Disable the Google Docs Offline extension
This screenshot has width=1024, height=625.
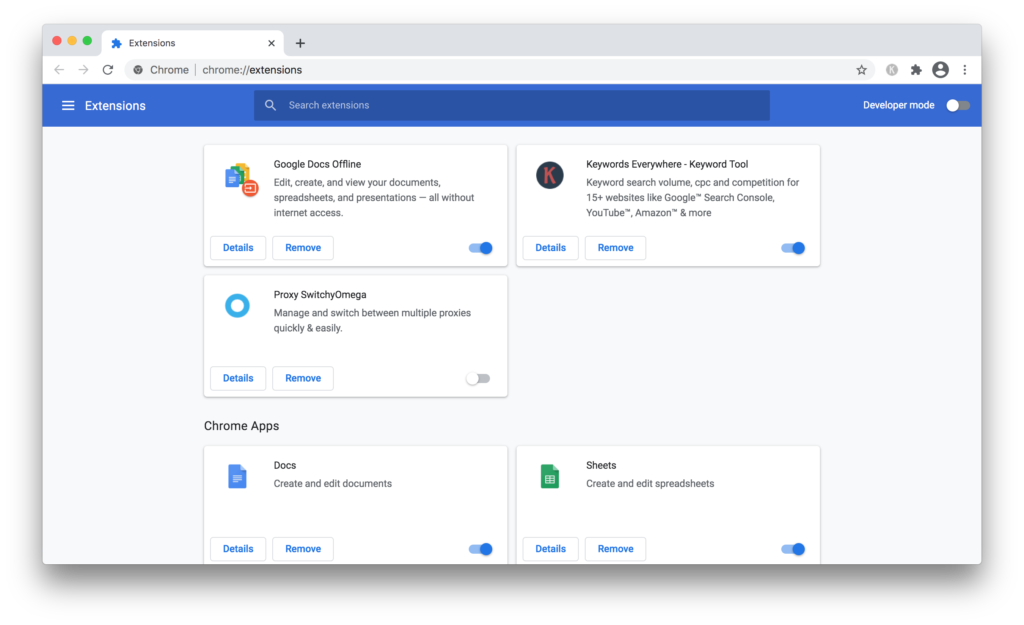[481, 248]
